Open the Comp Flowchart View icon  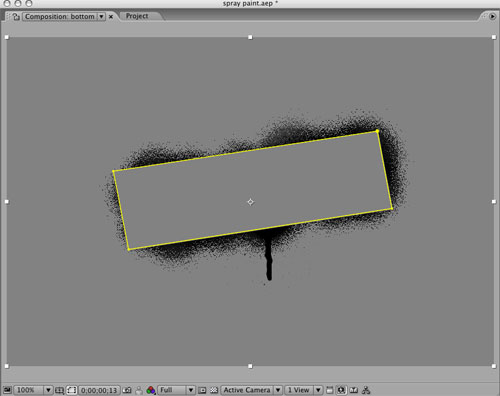coord(366,390)
